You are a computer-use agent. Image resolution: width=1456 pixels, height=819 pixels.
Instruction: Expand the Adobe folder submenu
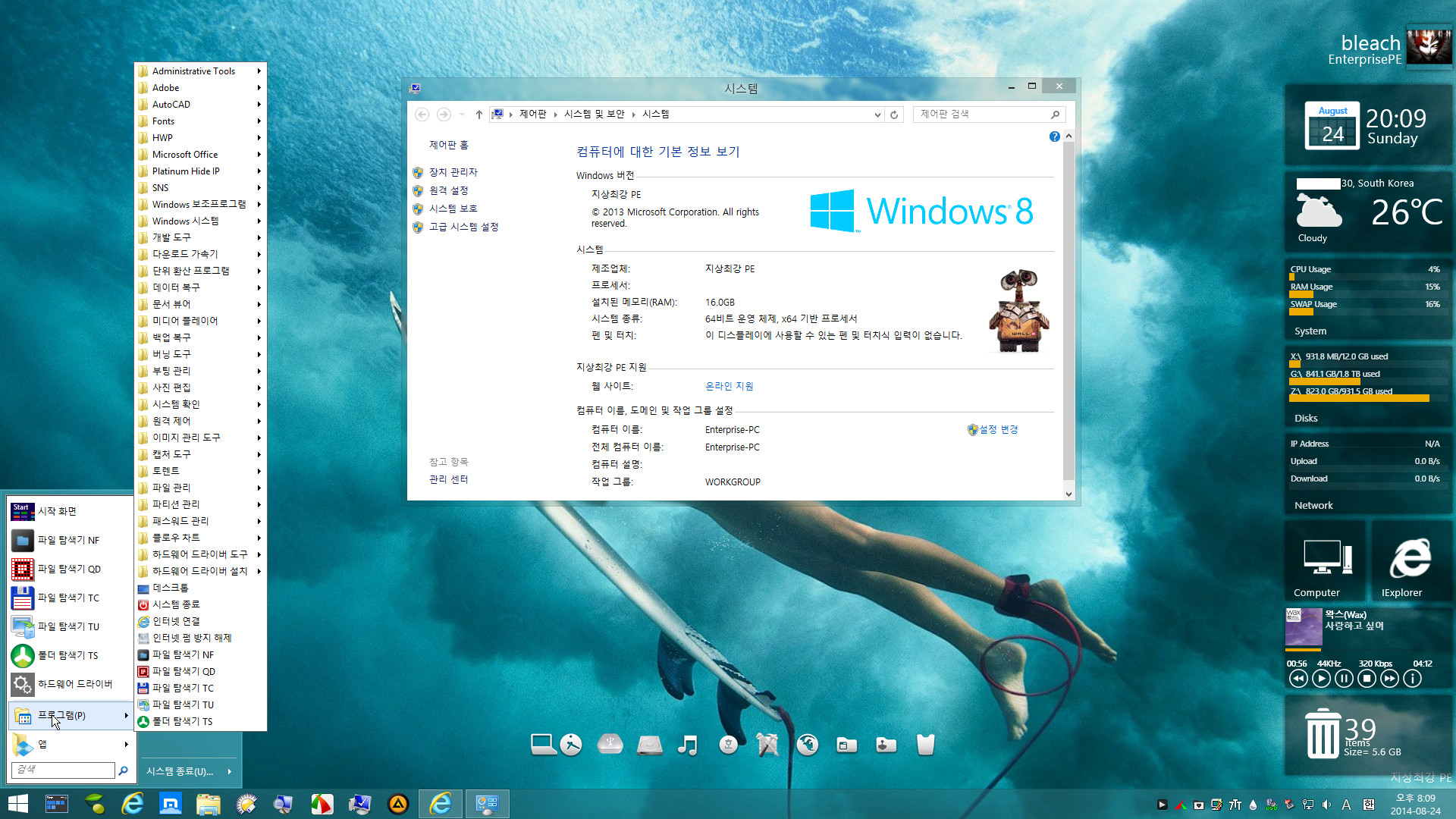[x=200, y=88]
